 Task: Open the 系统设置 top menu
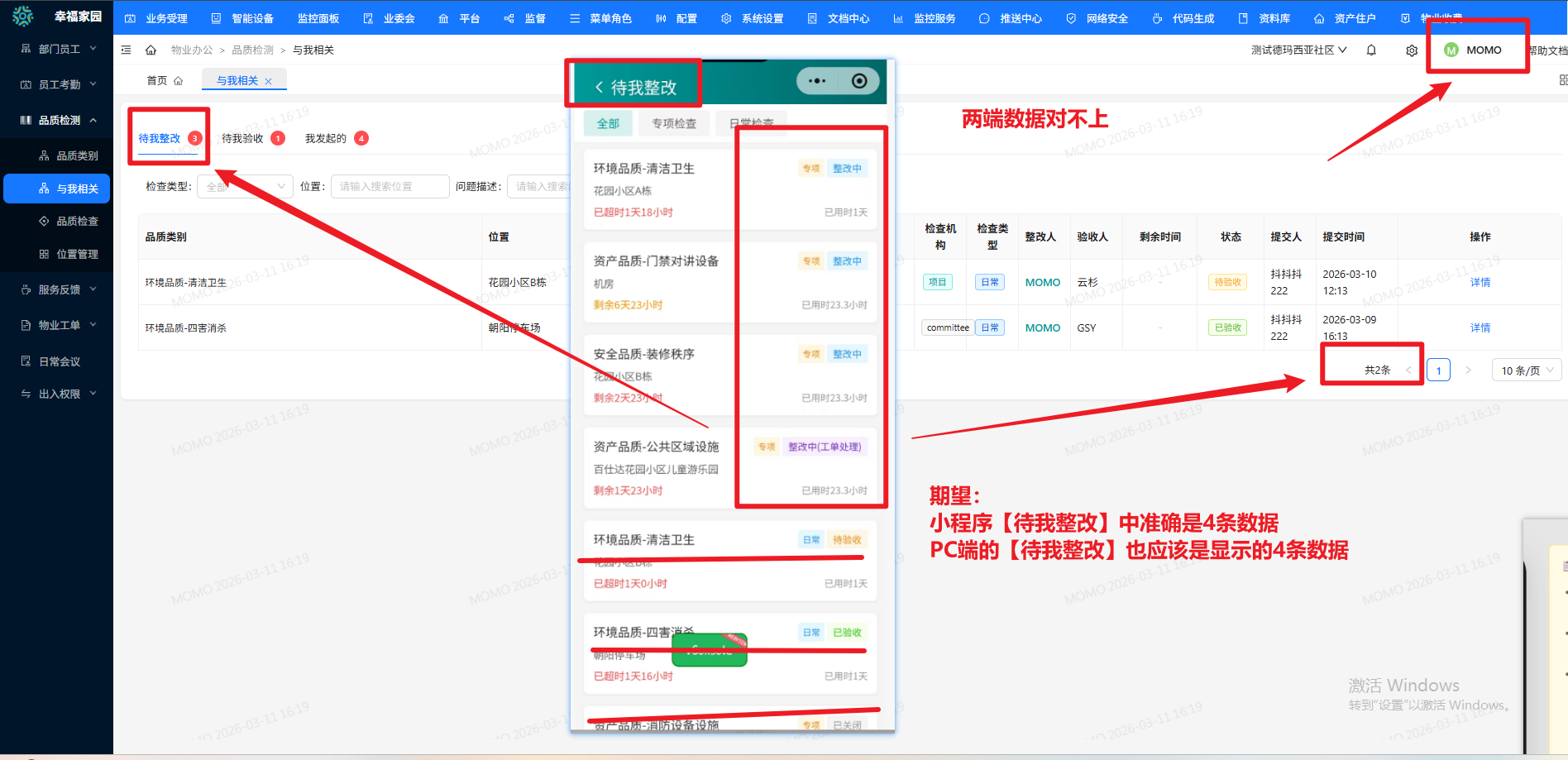click(x=753, y=18)
